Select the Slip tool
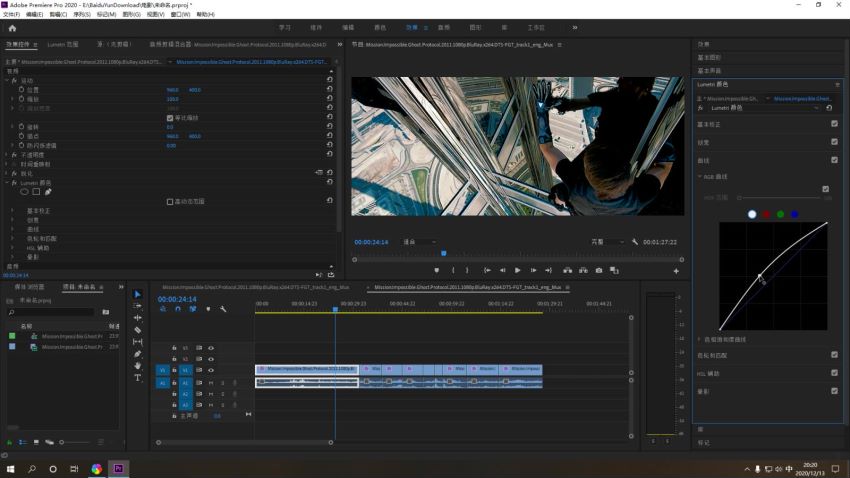Image resolution: width=850 pixels, height=478 pixels. pyautogui.click(x=137, y=342)
